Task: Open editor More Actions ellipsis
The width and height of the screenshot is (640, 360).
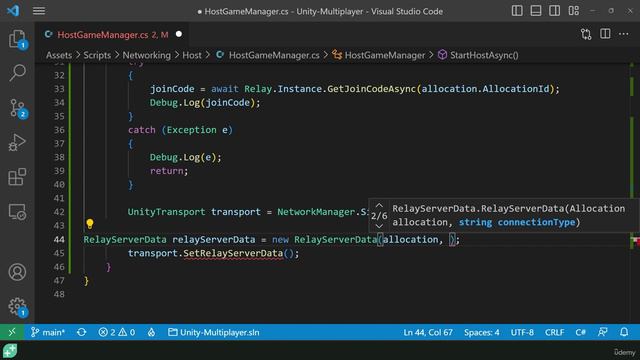Action: (623, 34)
